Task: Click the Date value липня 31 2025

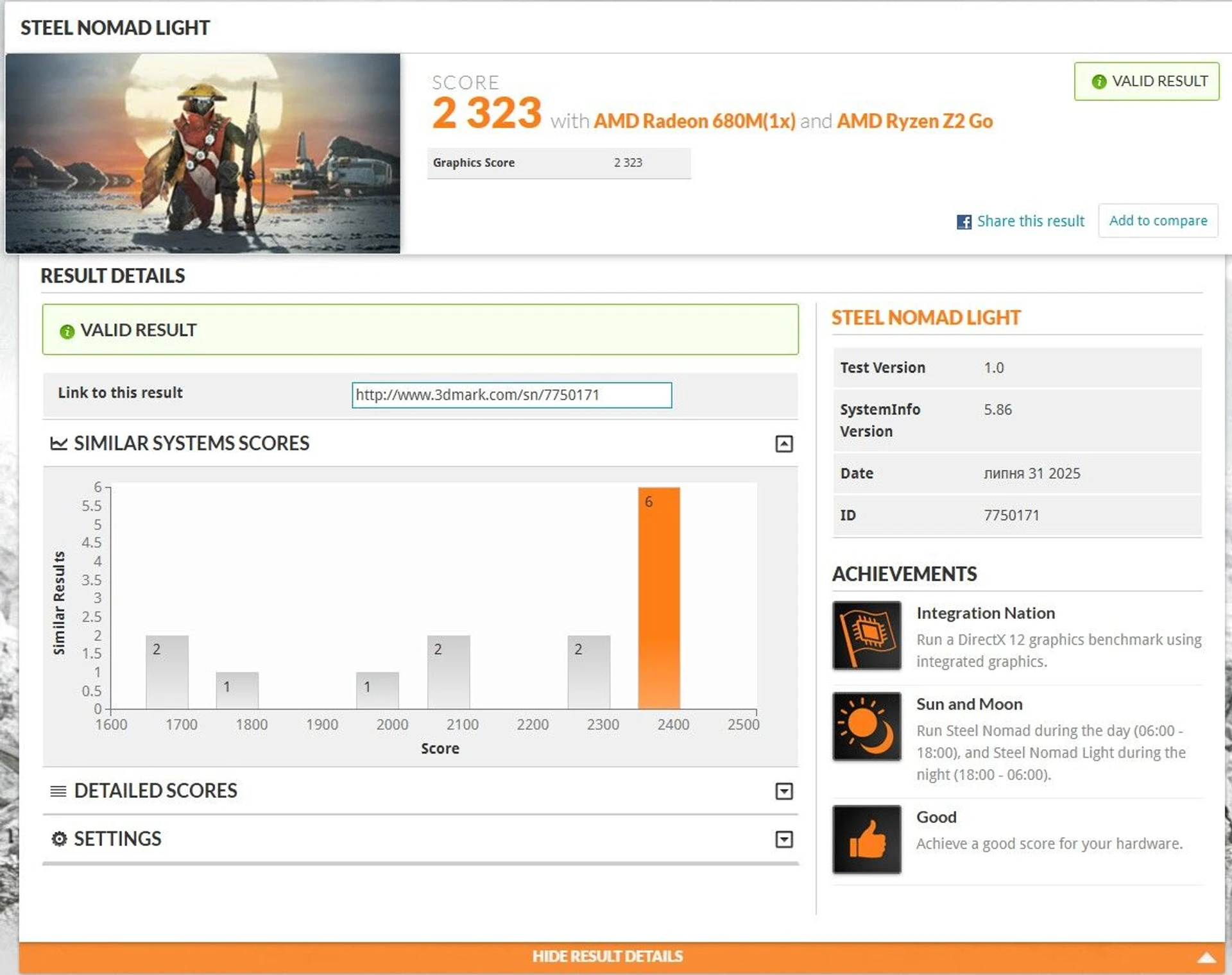Action: [1032, 474]
